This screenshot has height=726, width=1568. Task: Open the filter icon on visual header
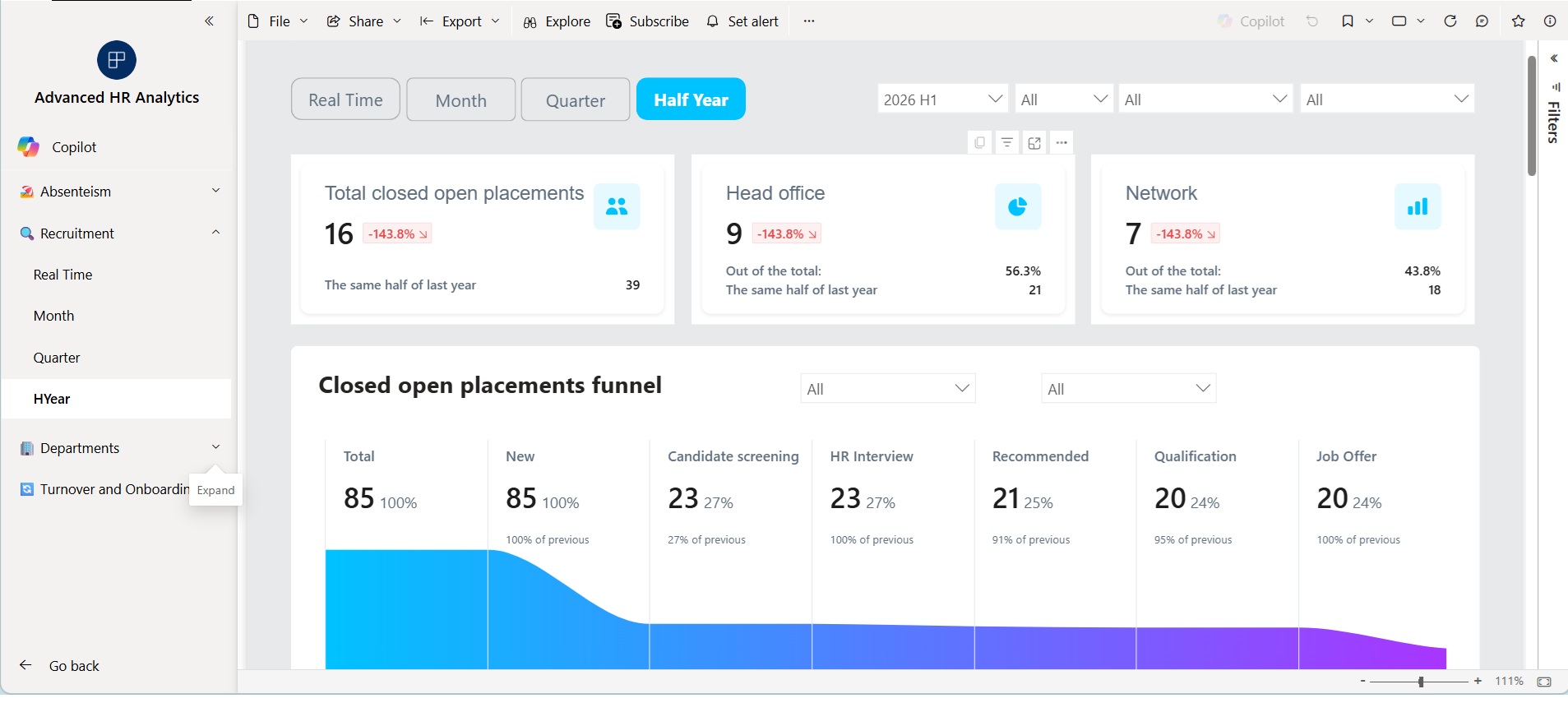[x=1006, y=143]
